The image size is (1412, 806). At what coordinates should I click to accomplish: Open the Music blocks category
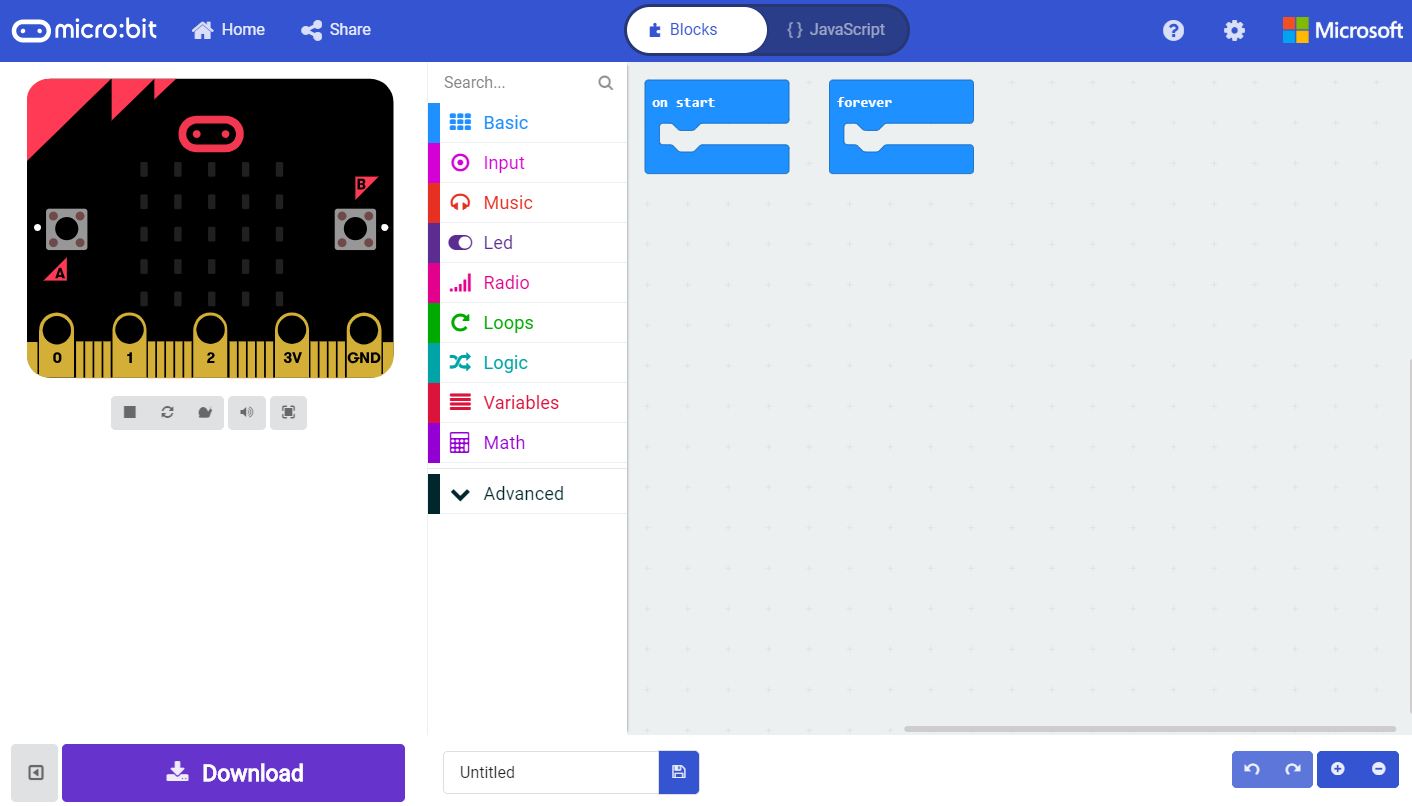pos(527,203)
